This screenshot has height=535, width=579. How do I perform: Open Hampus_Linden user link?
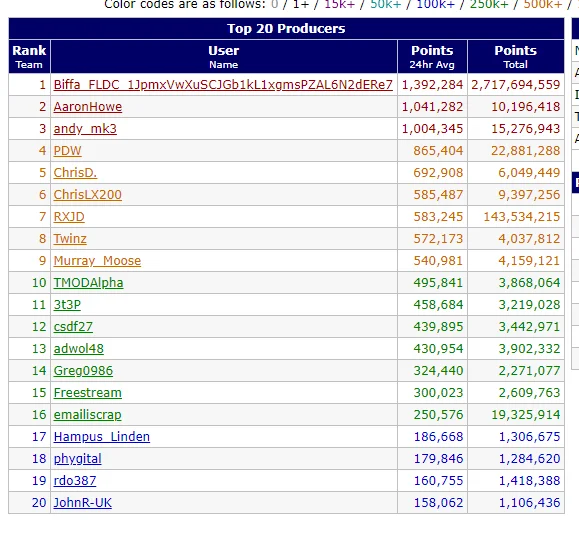pos(102,437)
